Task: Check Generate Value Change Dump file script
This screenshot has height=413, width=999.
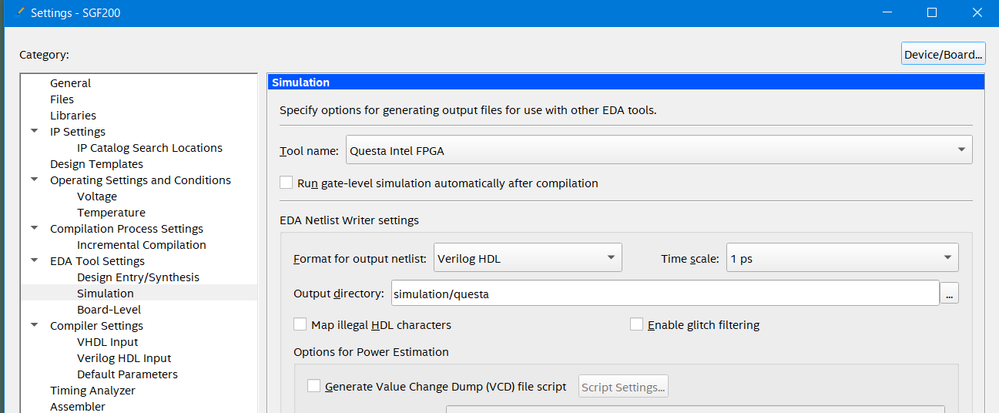Action: (x=314, y=386)
